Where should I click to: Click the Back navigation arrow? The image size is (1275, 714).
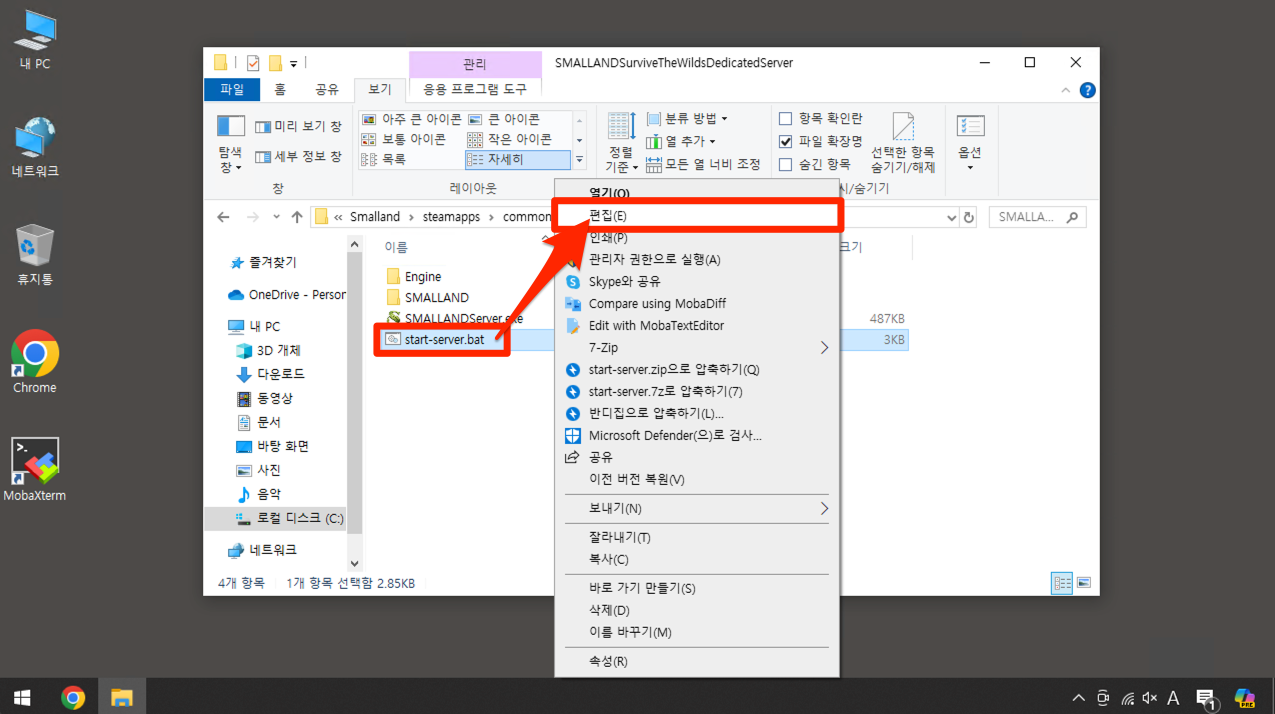[x=223, y=217]
